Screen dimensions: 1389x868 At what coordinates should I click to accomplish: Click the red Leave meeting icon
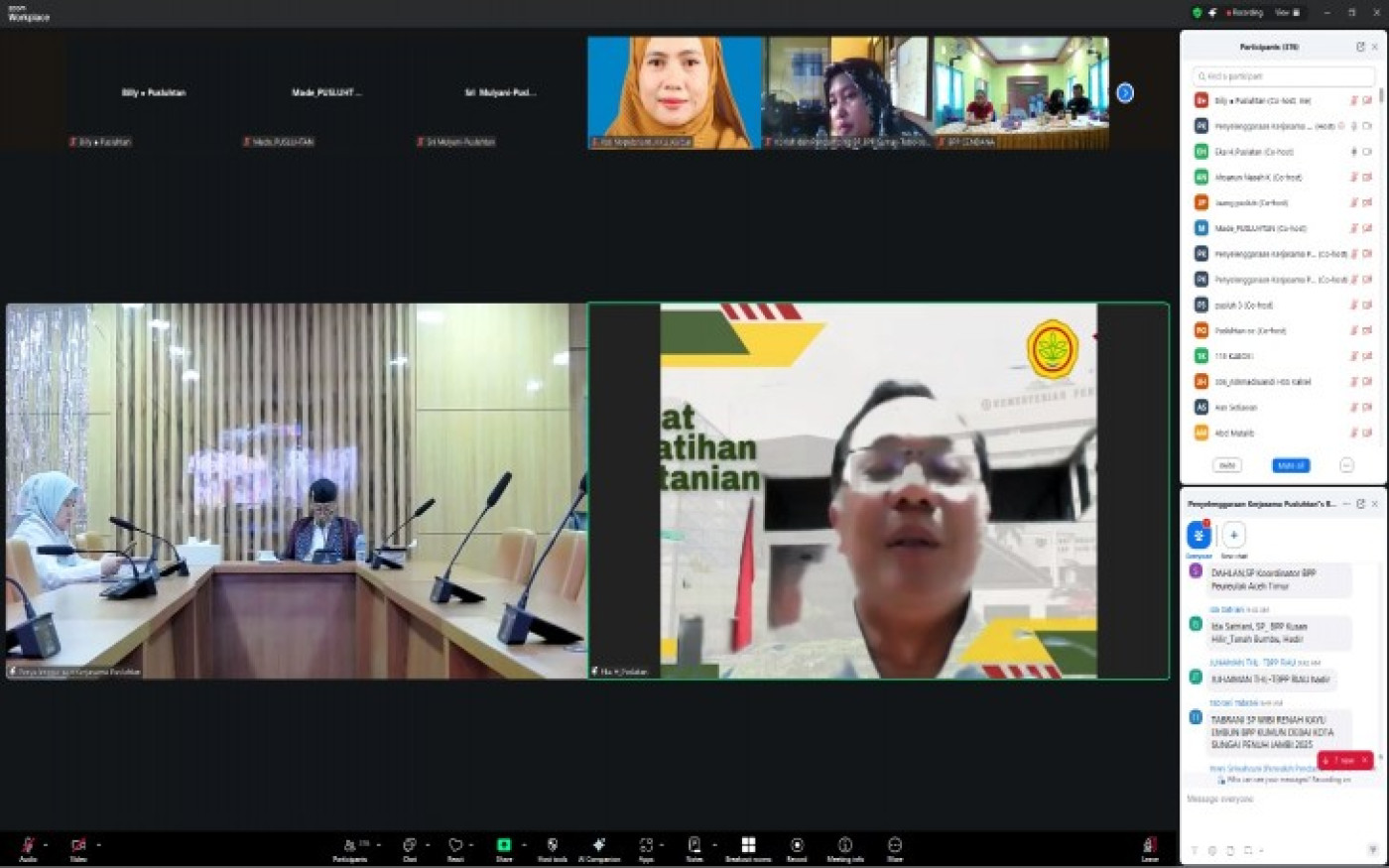tap(1149, 845)
